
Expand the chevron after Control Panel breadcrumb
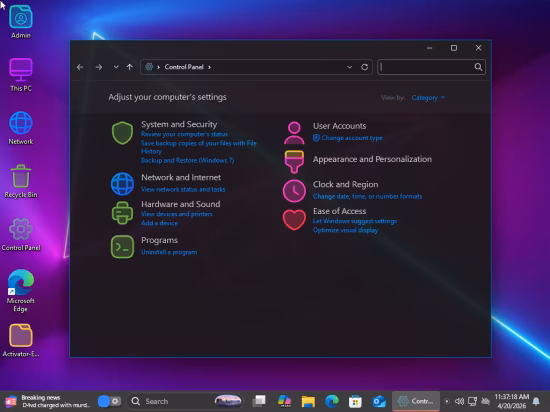click(209, 67)
